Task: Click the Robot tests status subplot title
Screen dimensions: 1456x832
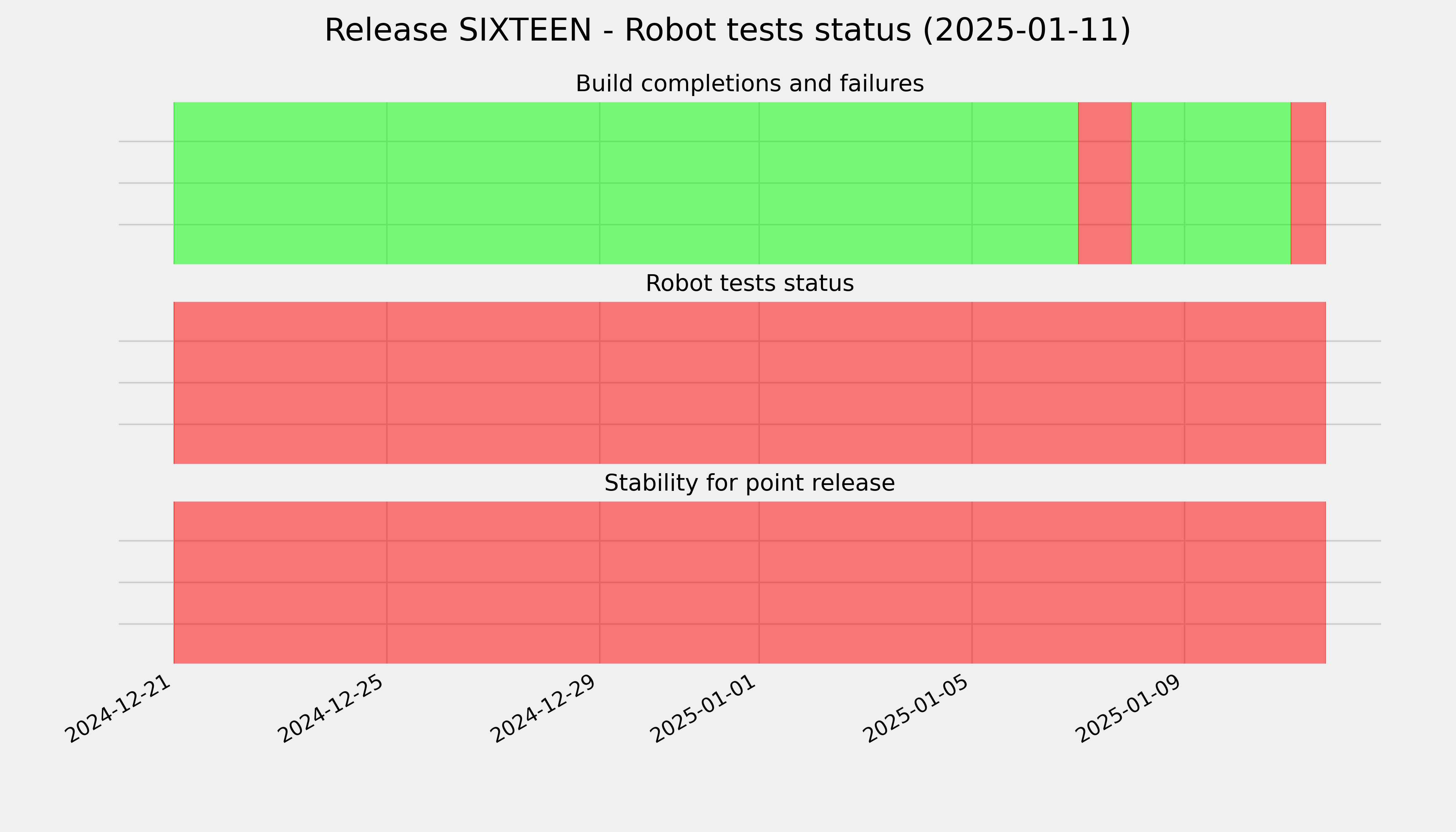Action: tap(750, 284)
